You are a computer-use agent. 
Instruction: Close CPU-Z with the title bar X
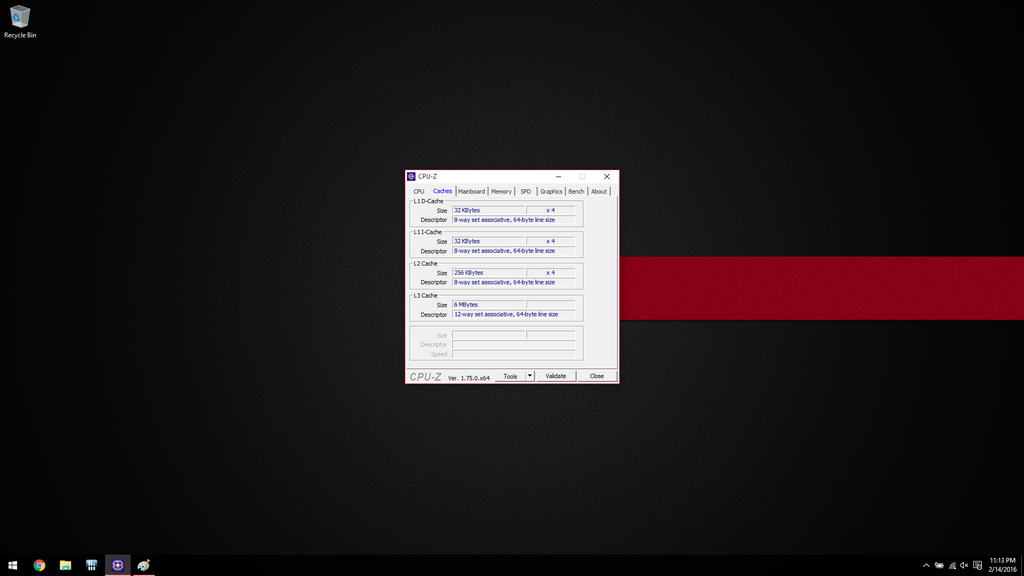(x=607, y=176)
